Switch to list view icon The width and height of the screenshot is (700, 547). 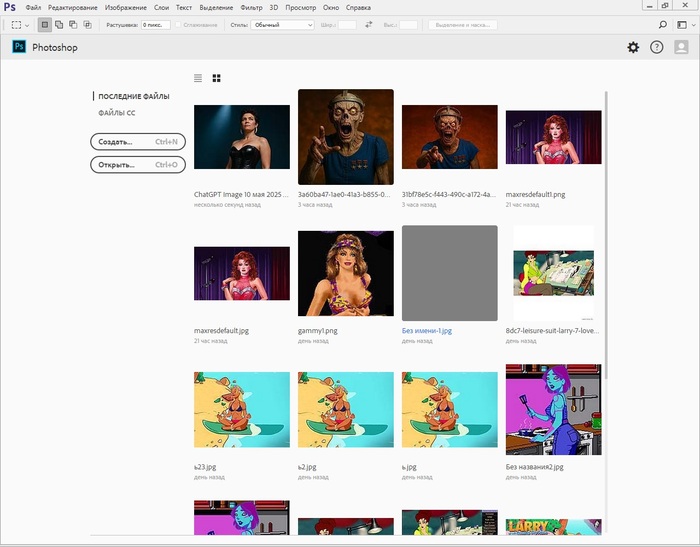(198, 77)
